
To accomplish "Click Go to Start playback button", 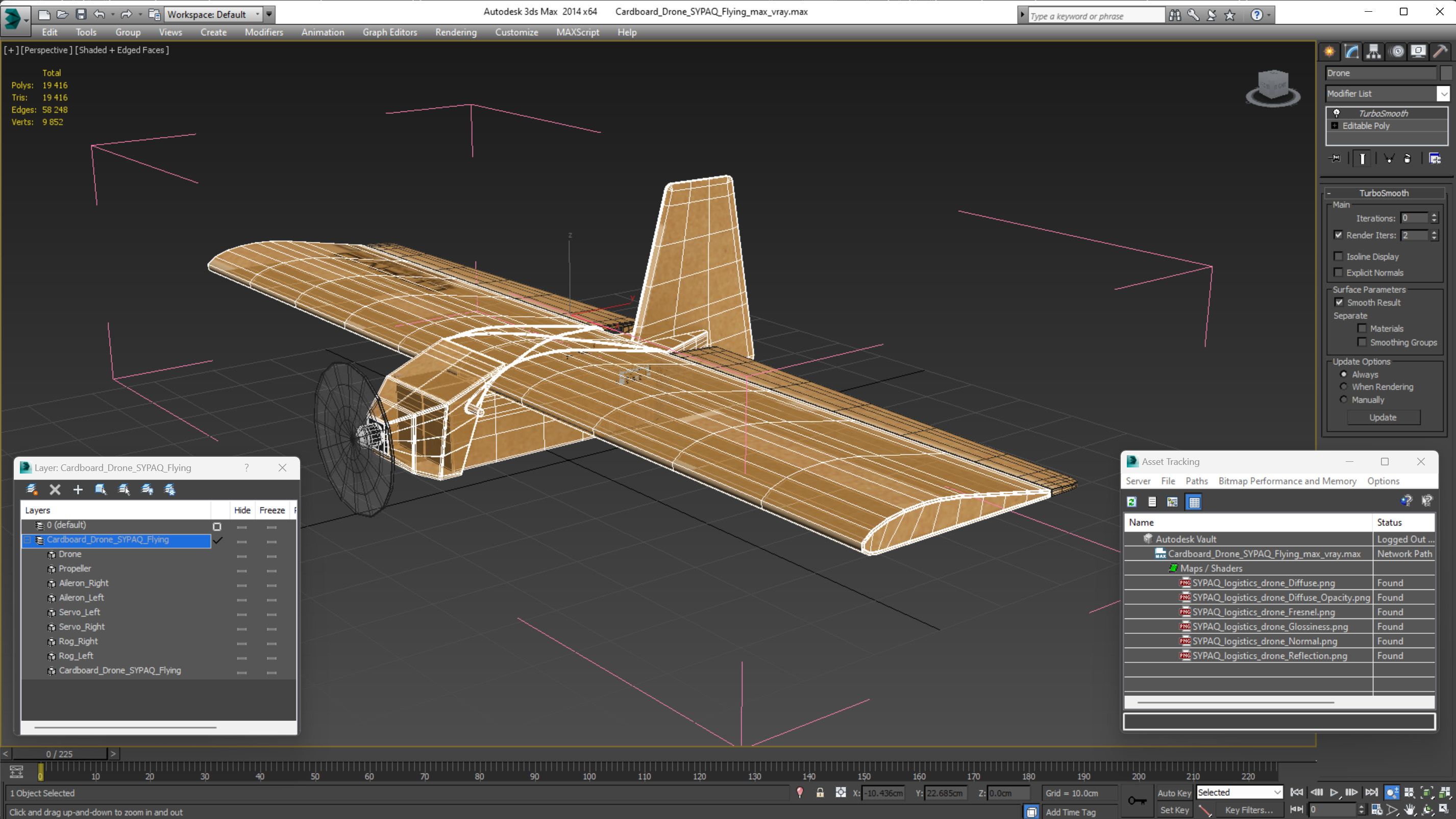I will coord(1297,792).
